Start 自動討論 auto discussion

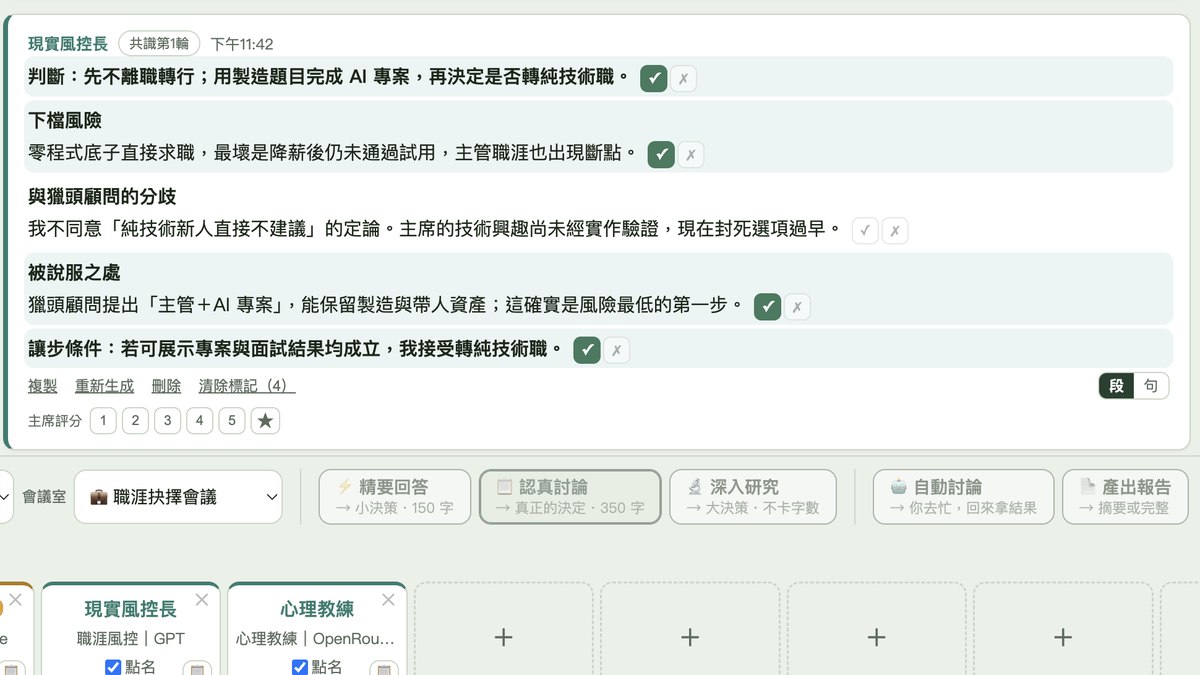(x=963, y=497)
